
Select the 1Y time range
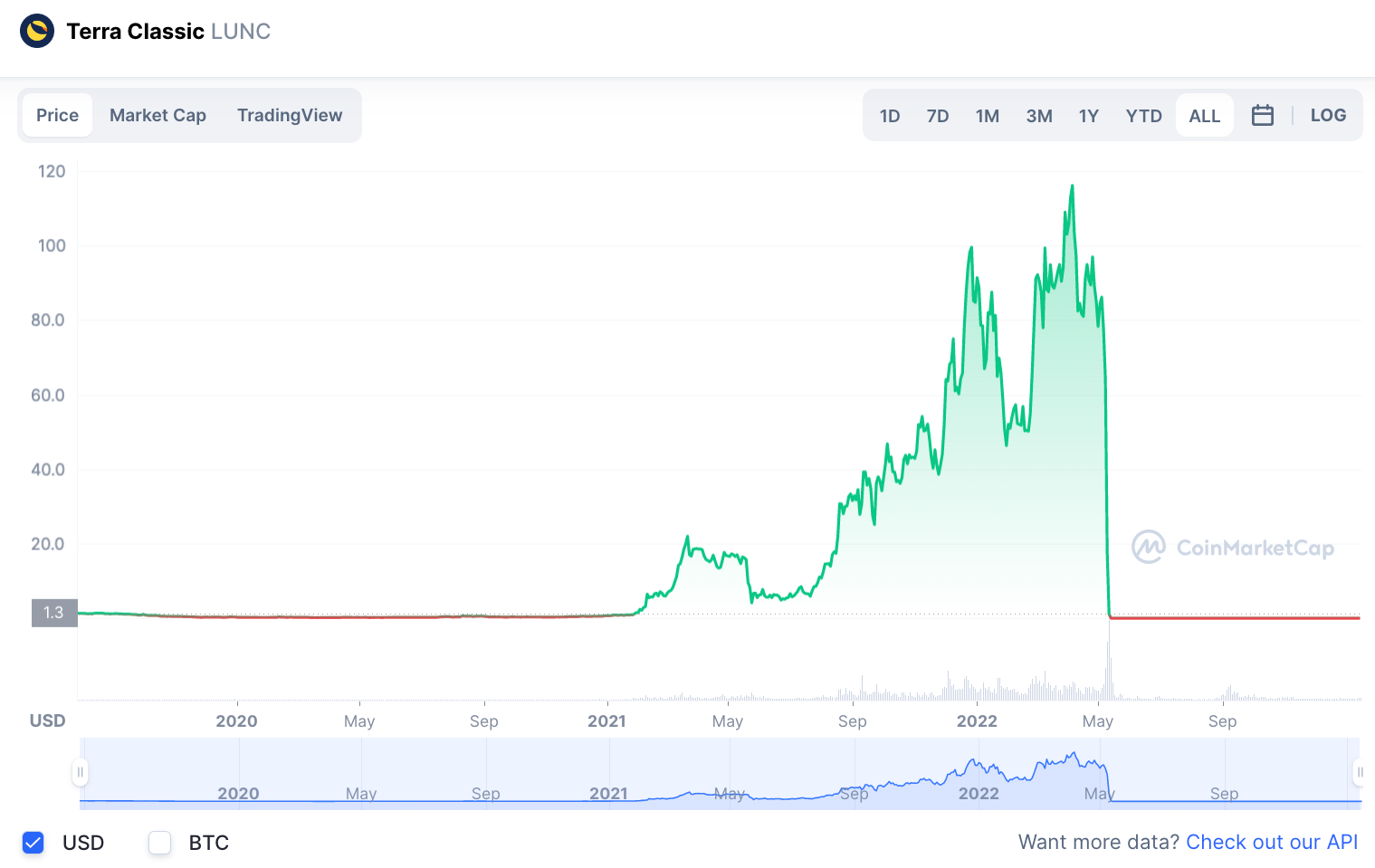coord(1089,116)
